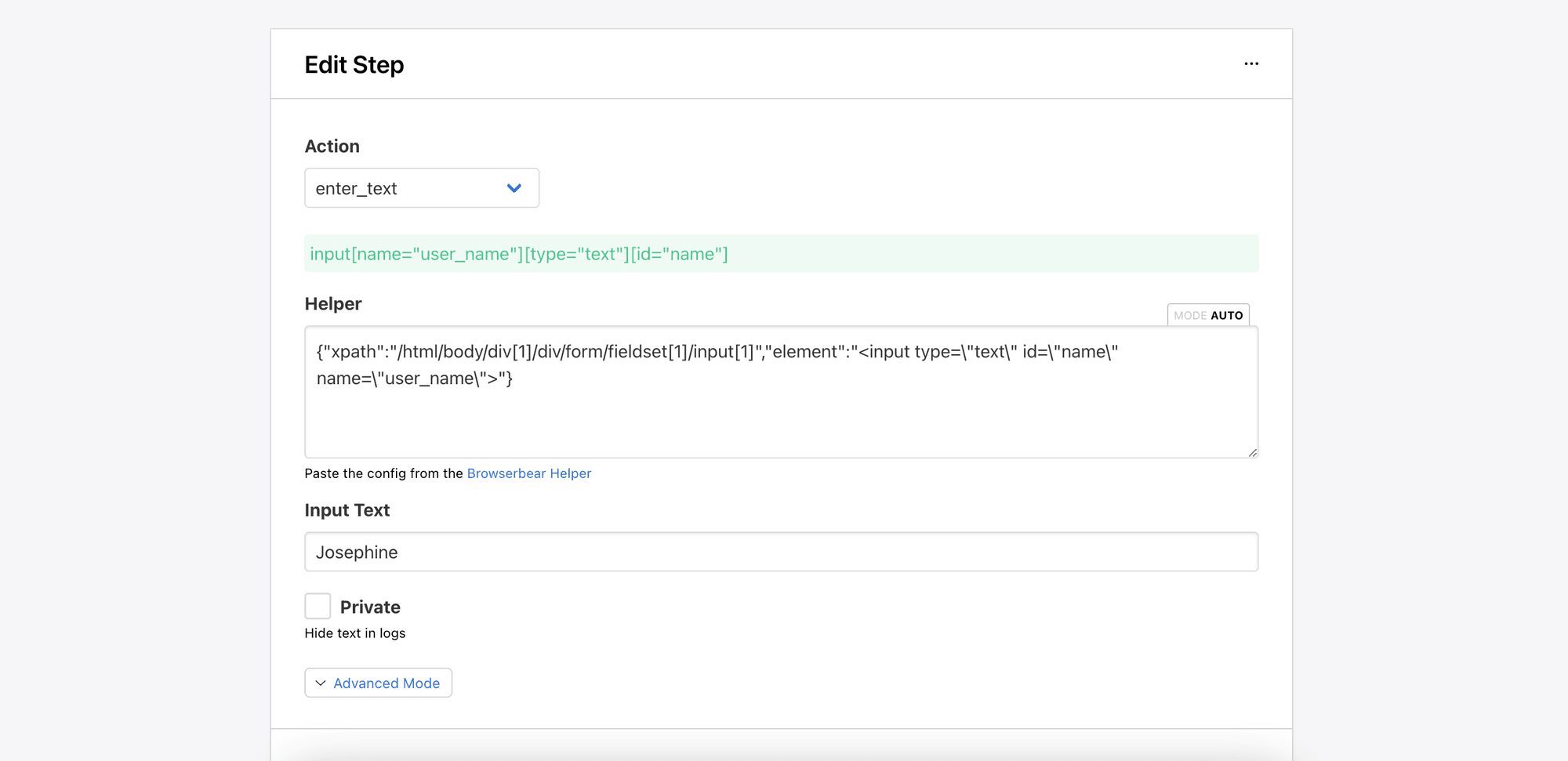Viewport: 1568px width, 761px height.
Task: Focus the Input Text field containing Josephine
Action: 781,552
